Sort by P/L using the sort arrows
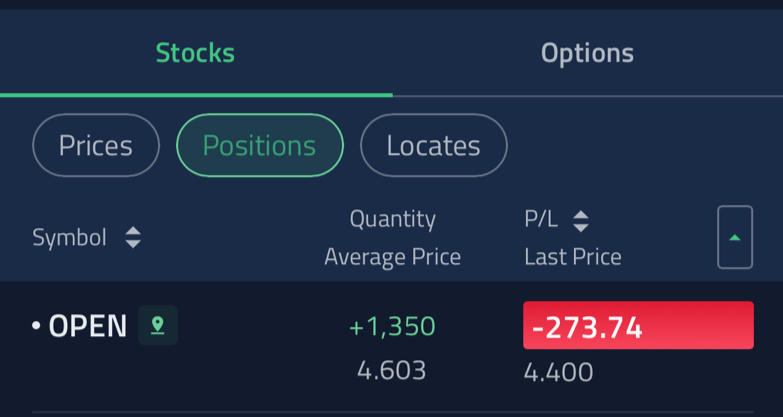783x417 pixels. 580,221
